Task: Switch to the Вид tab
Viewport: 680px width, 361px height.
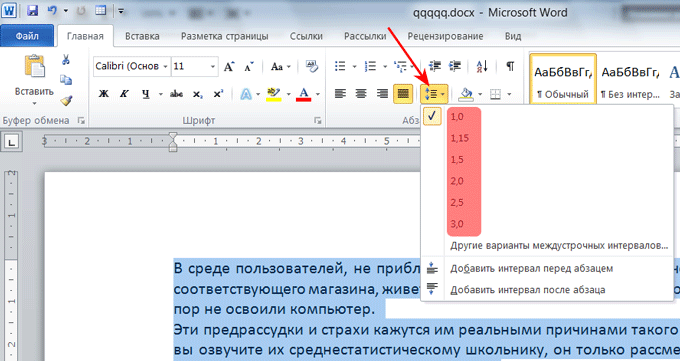Action: 513,36
